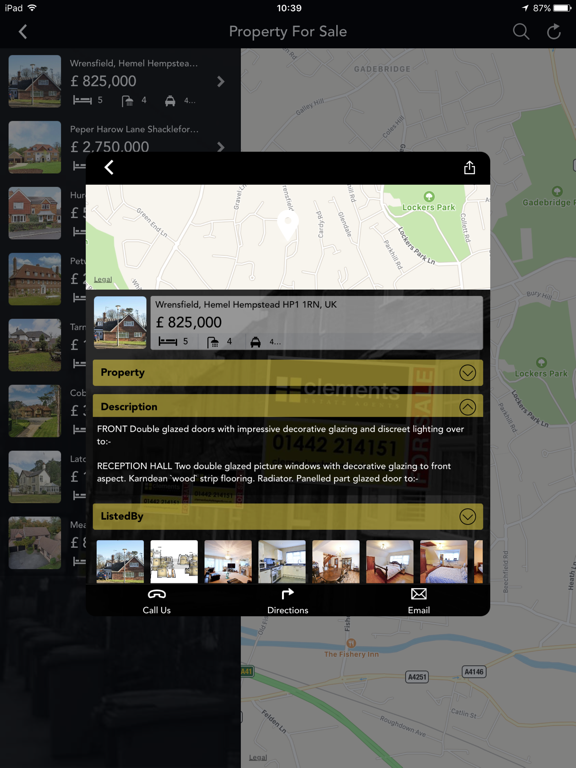Open the kitchen photo thumbnail
Image resolution: width=576 pixels, height=768 pixels.
coord(282,561)
